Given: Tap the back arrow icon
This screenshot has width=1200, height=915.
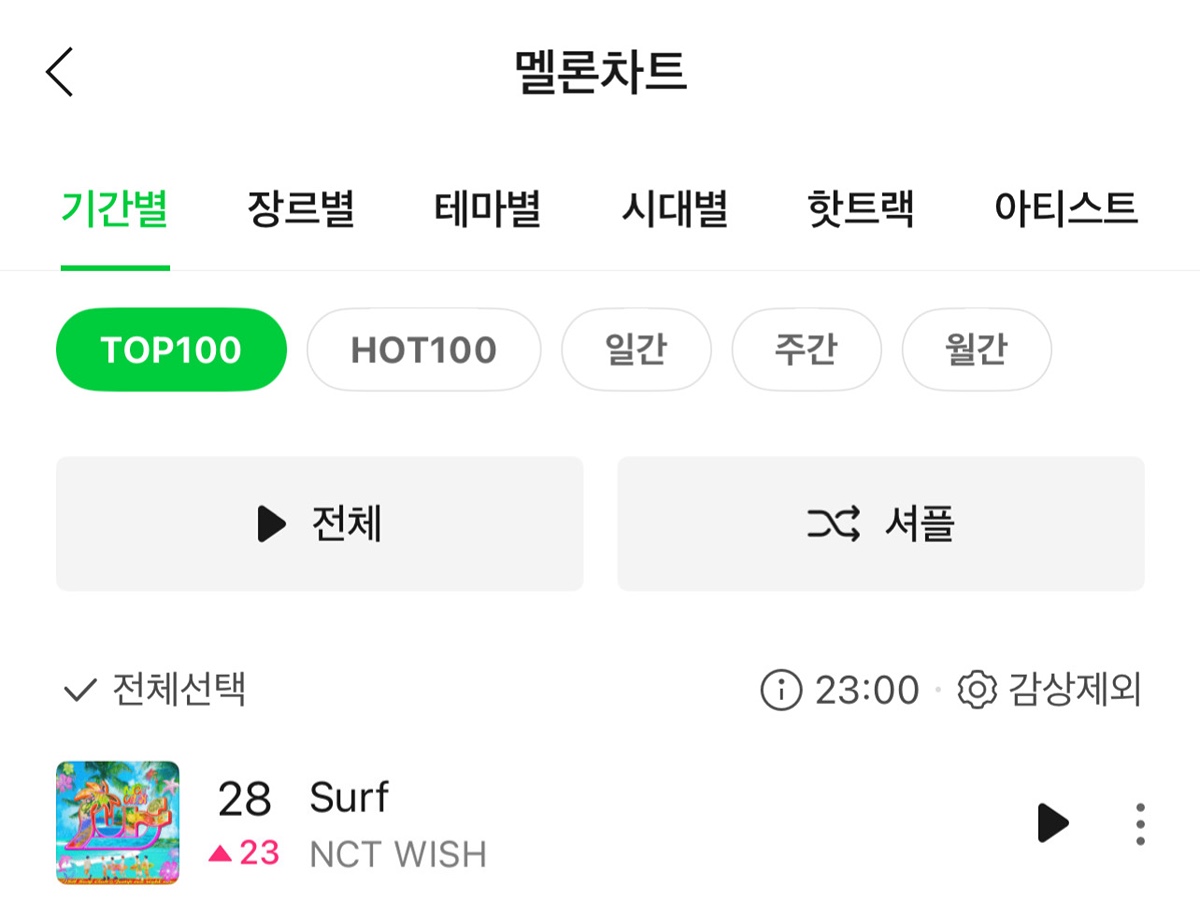Looking at the screenshot, I should pyautogui.click(x=60, y=72).
